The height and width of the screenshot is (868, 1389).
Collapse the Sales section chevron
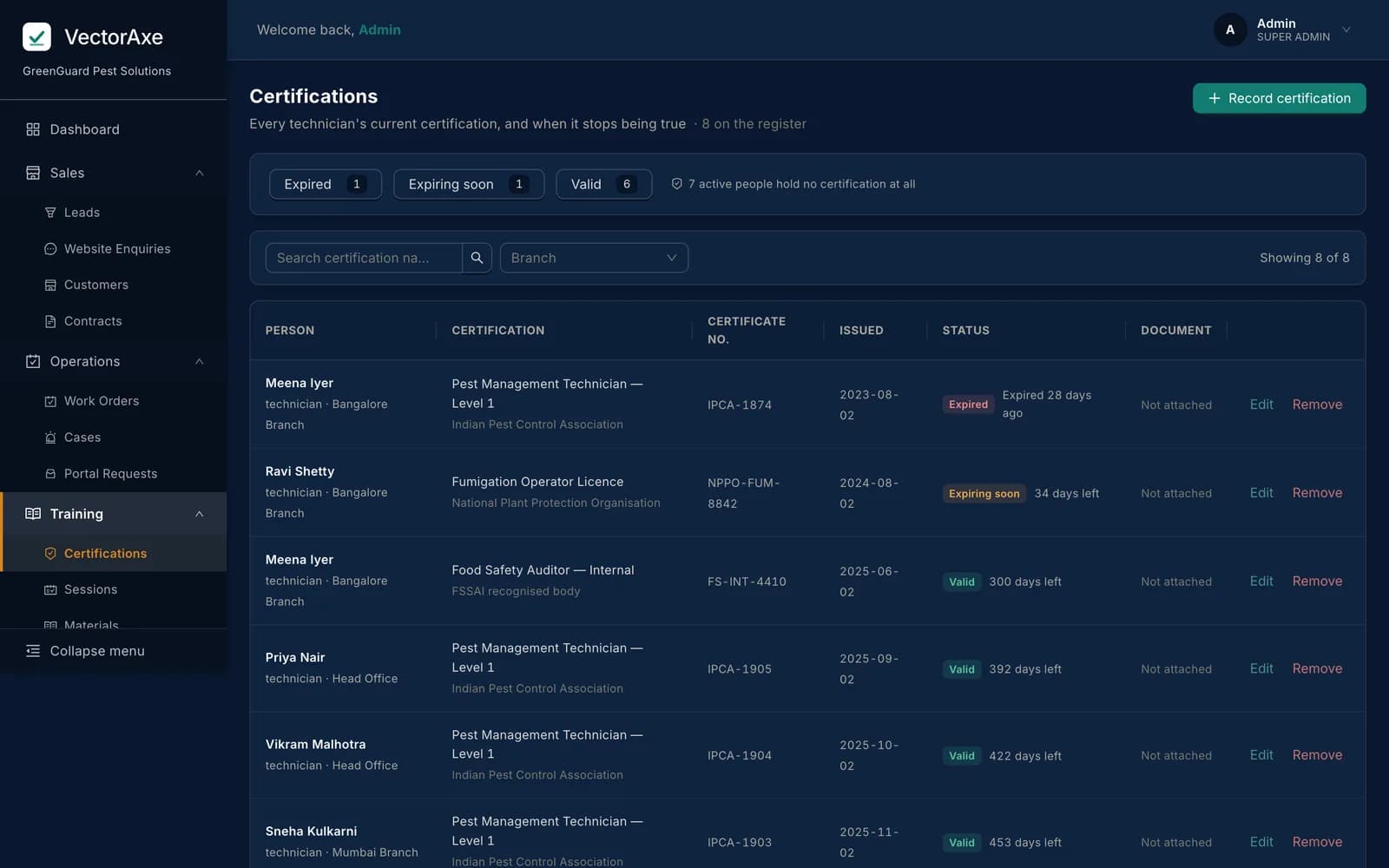200,173
